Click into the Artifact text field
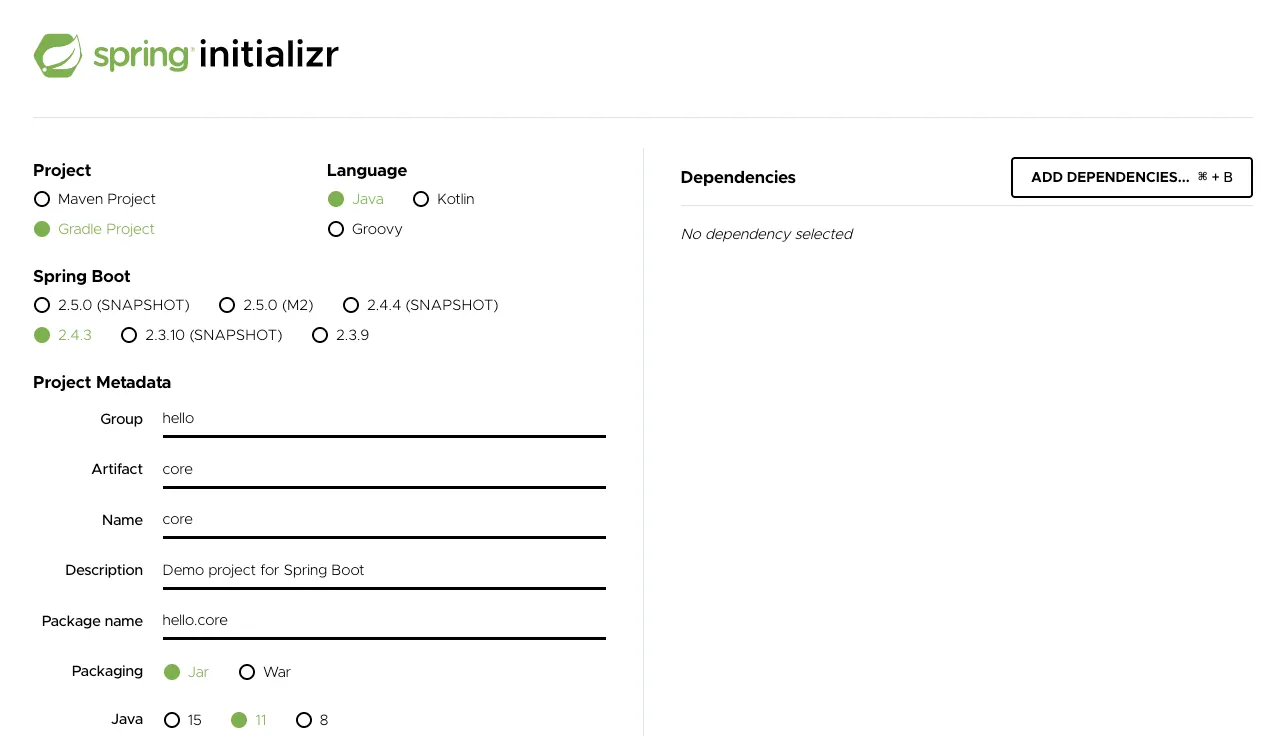 [383, 469]
